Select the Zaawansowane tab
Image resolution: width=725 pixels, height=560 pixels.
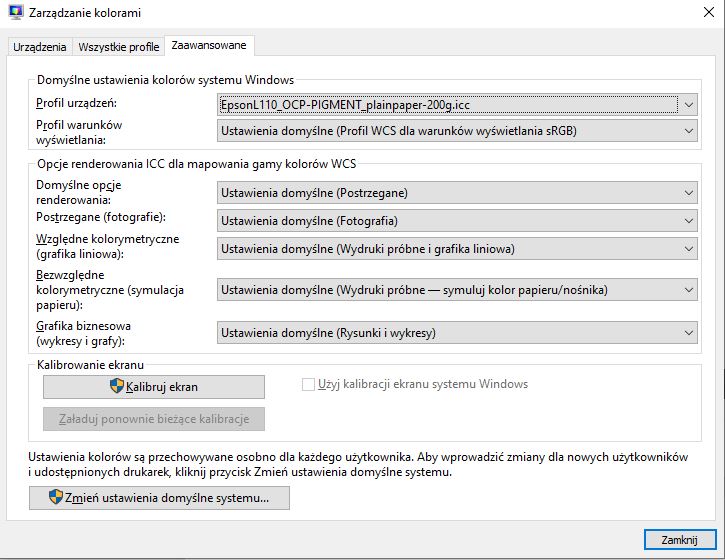click(x=209, y=45)
